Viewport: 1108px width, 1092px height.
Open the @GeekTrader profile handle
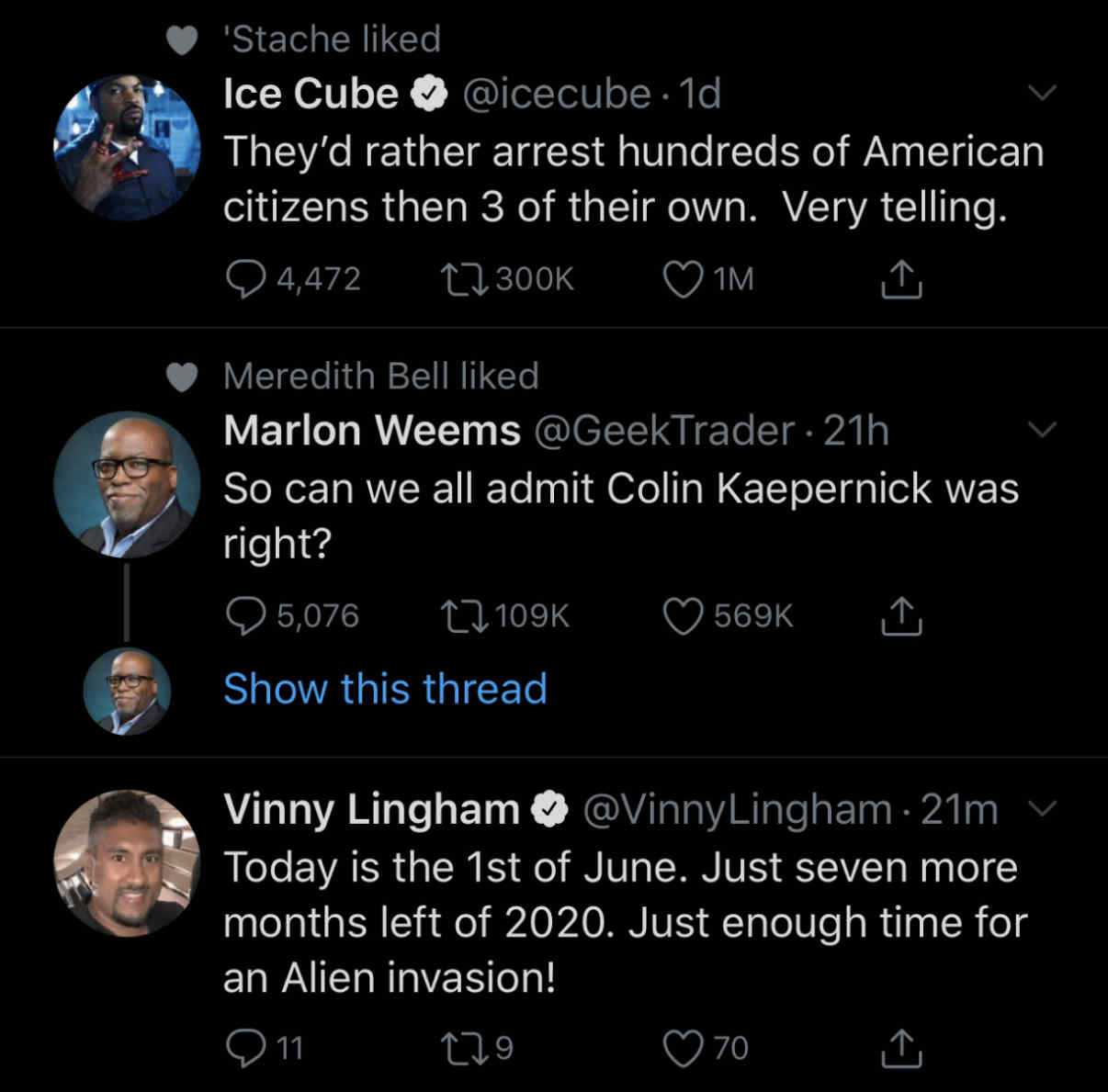coord(664,431)
